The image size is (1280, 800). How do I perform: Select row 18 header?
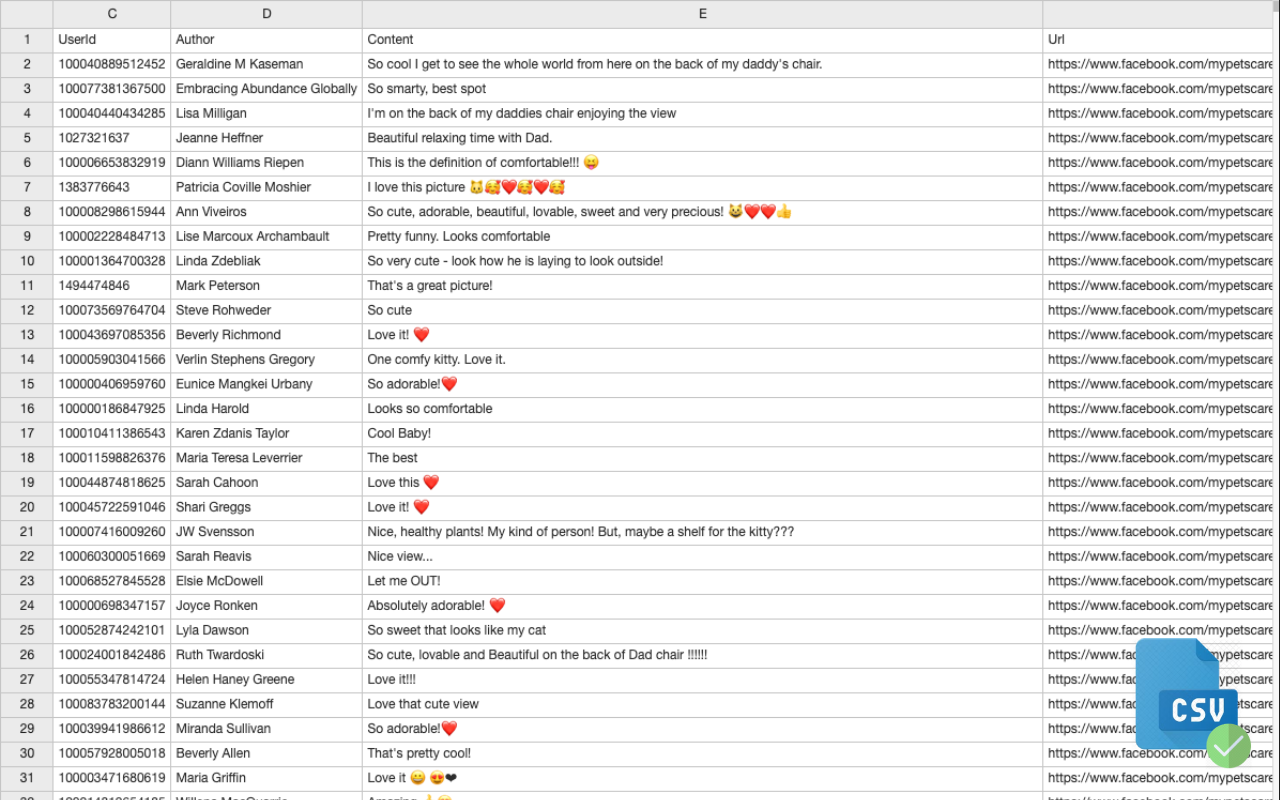pyautogui.click(x=27, y=458)
